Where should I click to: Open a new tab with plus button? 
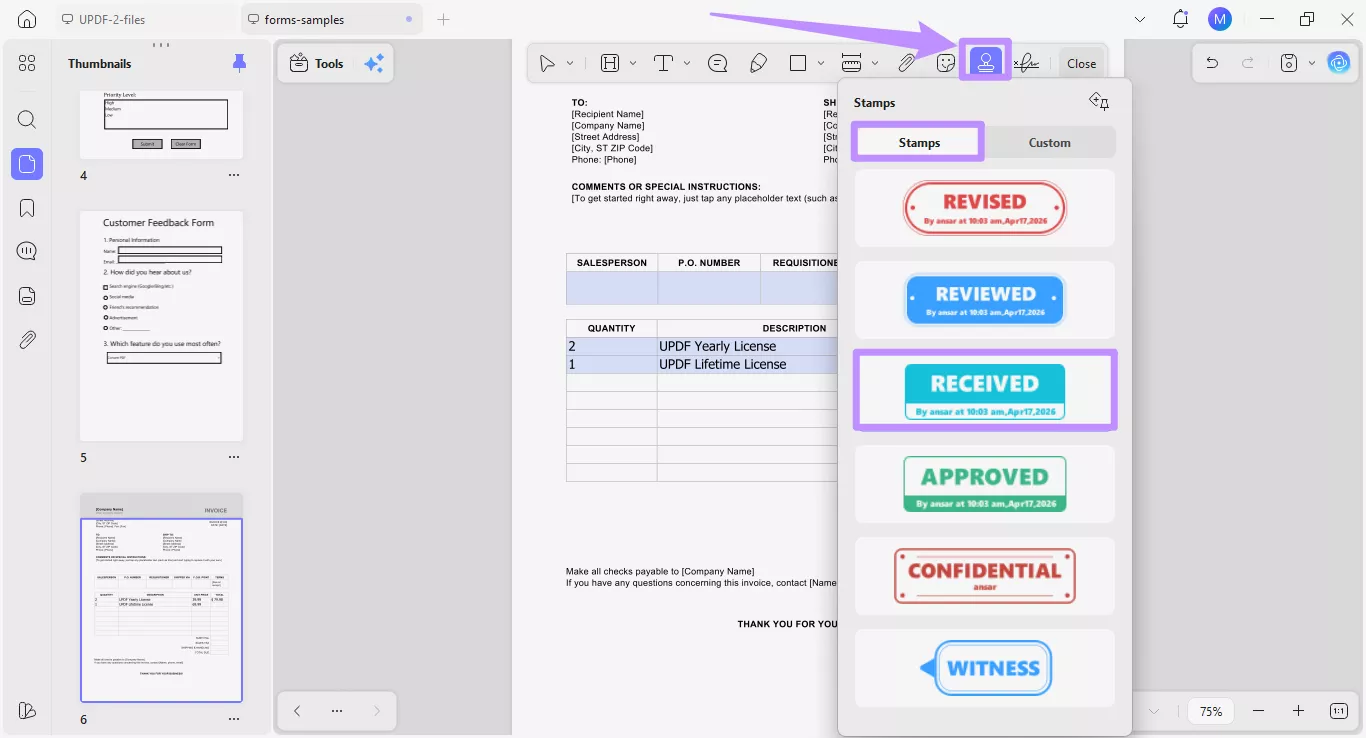click(x=444, y=19)
